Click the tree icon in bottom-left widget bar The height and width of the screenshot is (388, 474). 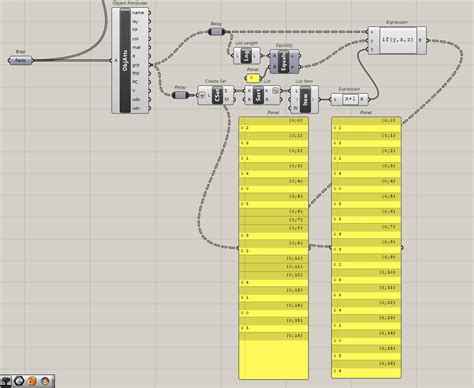[x=6, y=381]
